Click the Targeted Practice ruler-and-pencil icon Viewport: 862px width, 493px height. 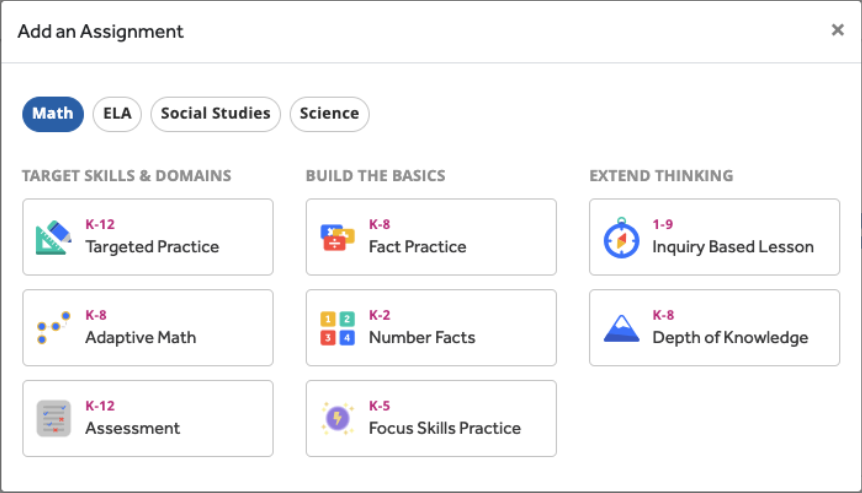53,237
